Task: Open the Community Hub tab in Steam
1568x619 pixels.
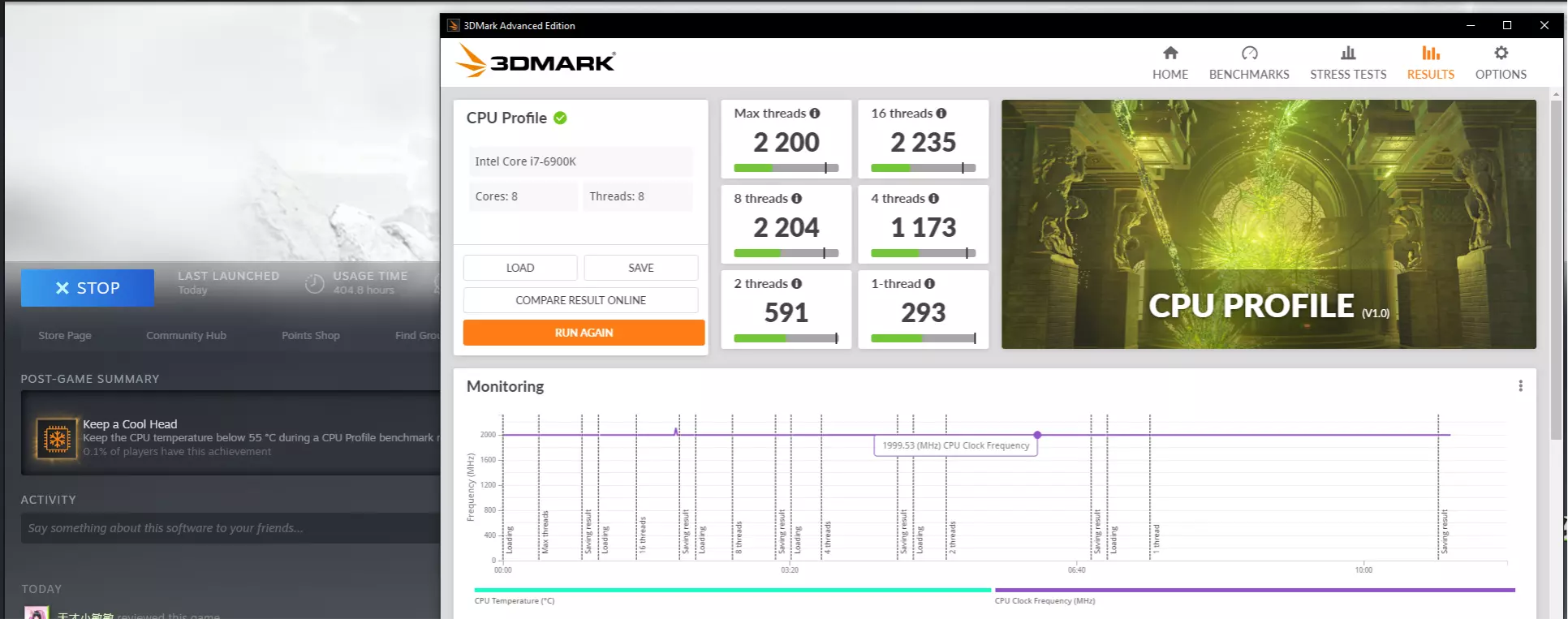Action: (187, 336)
